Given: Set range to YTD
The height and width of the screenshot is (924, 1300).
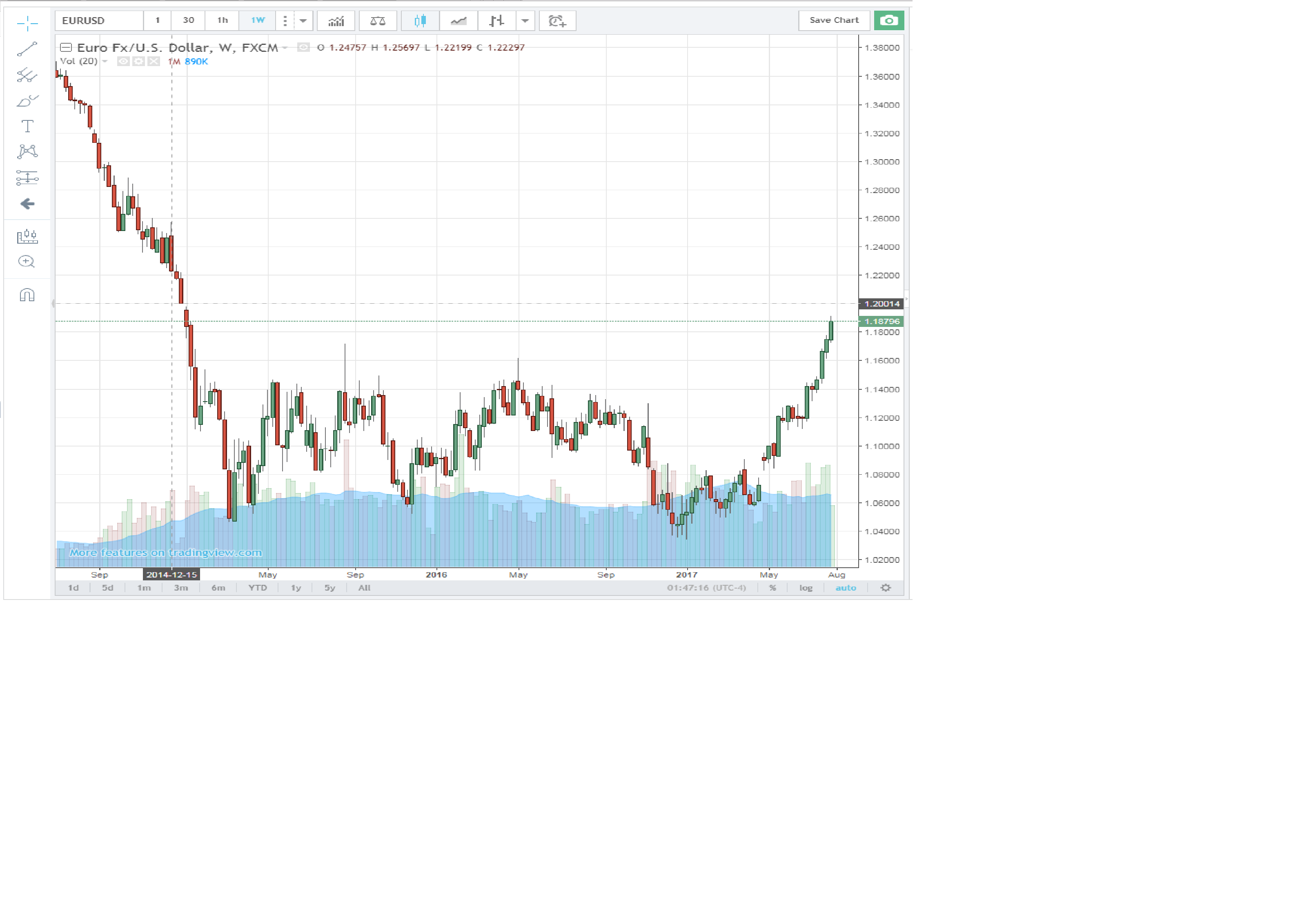Looking at the screenshot, I should [258, 588].
